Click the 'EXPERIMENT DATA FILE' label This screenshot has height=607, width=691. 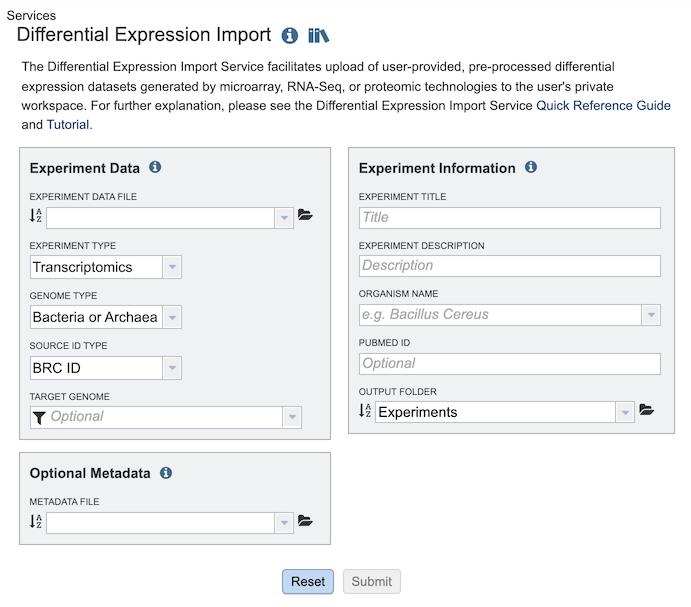(83, 197)
